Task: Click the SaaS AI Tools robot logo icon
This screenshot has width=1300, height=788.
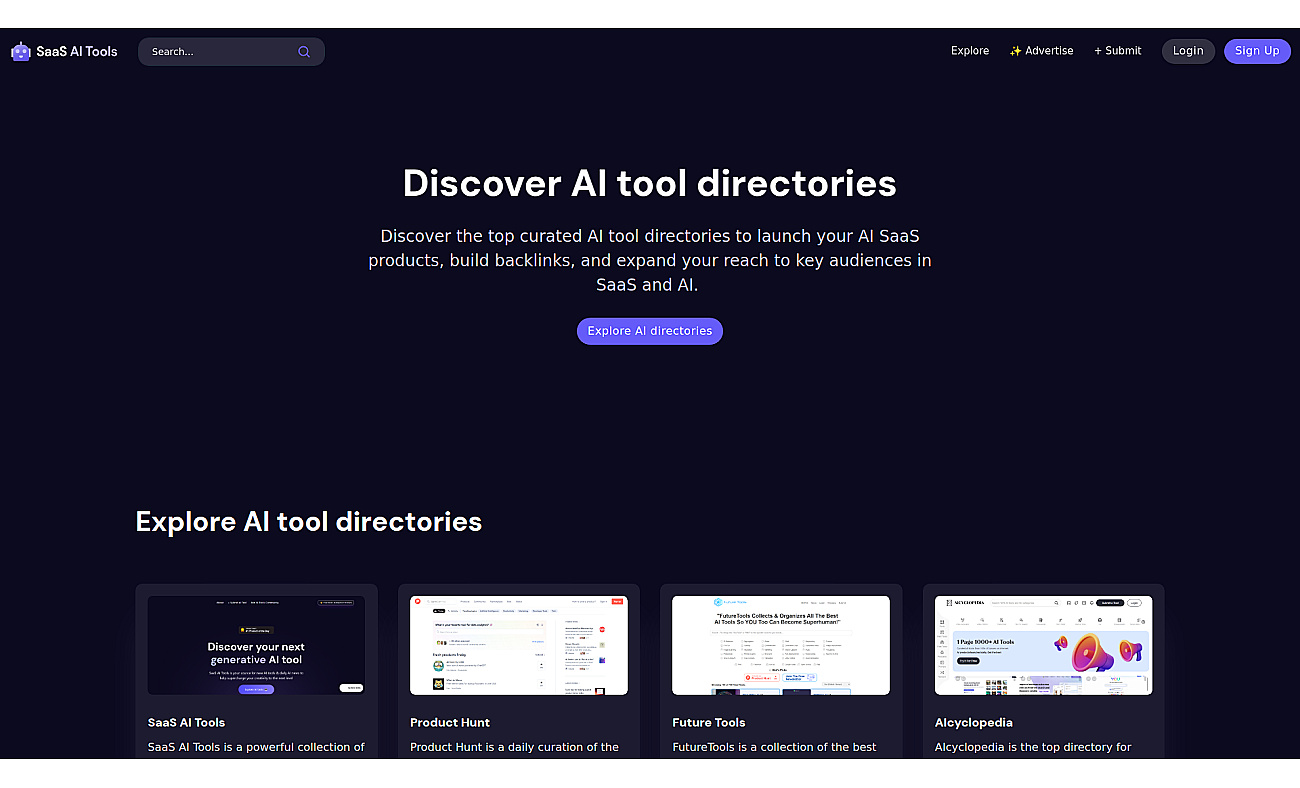Action: [21, 51]
